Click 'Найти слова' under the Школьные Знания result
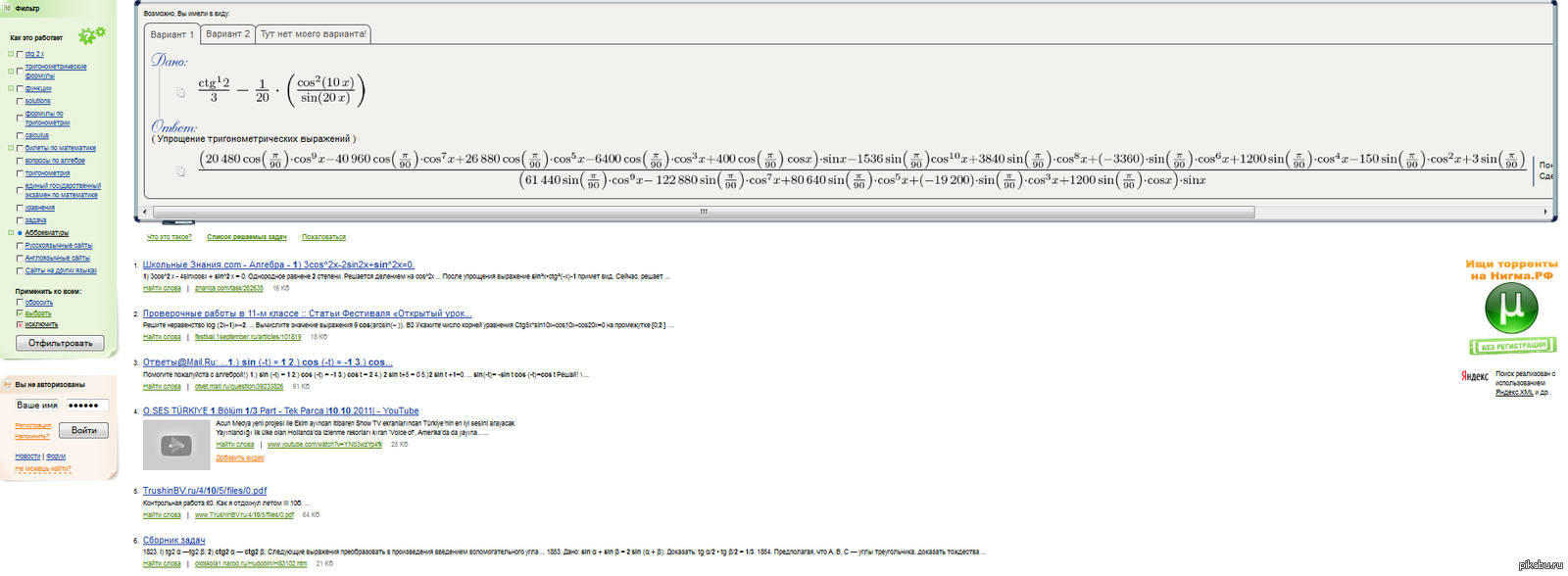The width and height of the screenshot is (1568, 576). [162, 289]
